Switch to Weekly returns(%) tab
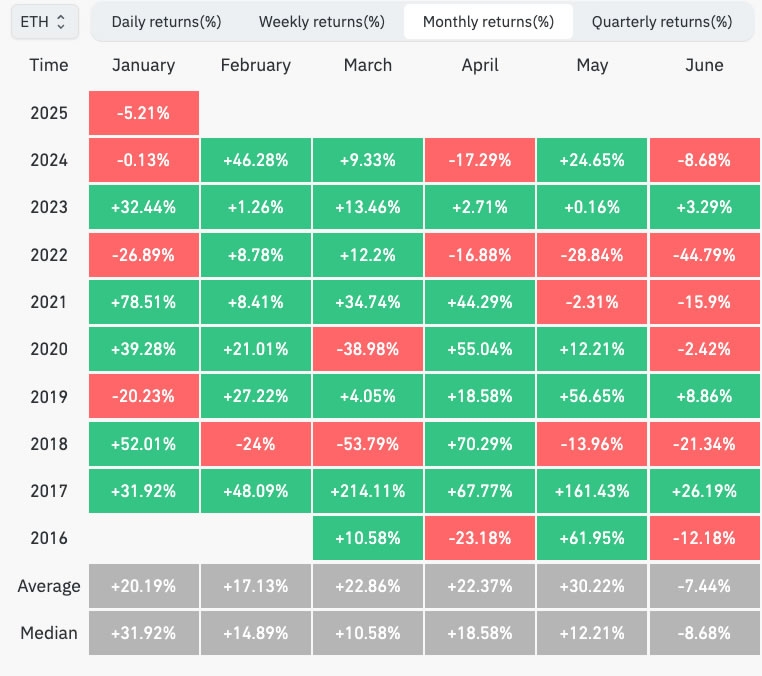The height and width of the screenshot is (676, 762). pyautogui.click(x=321, y=21)
